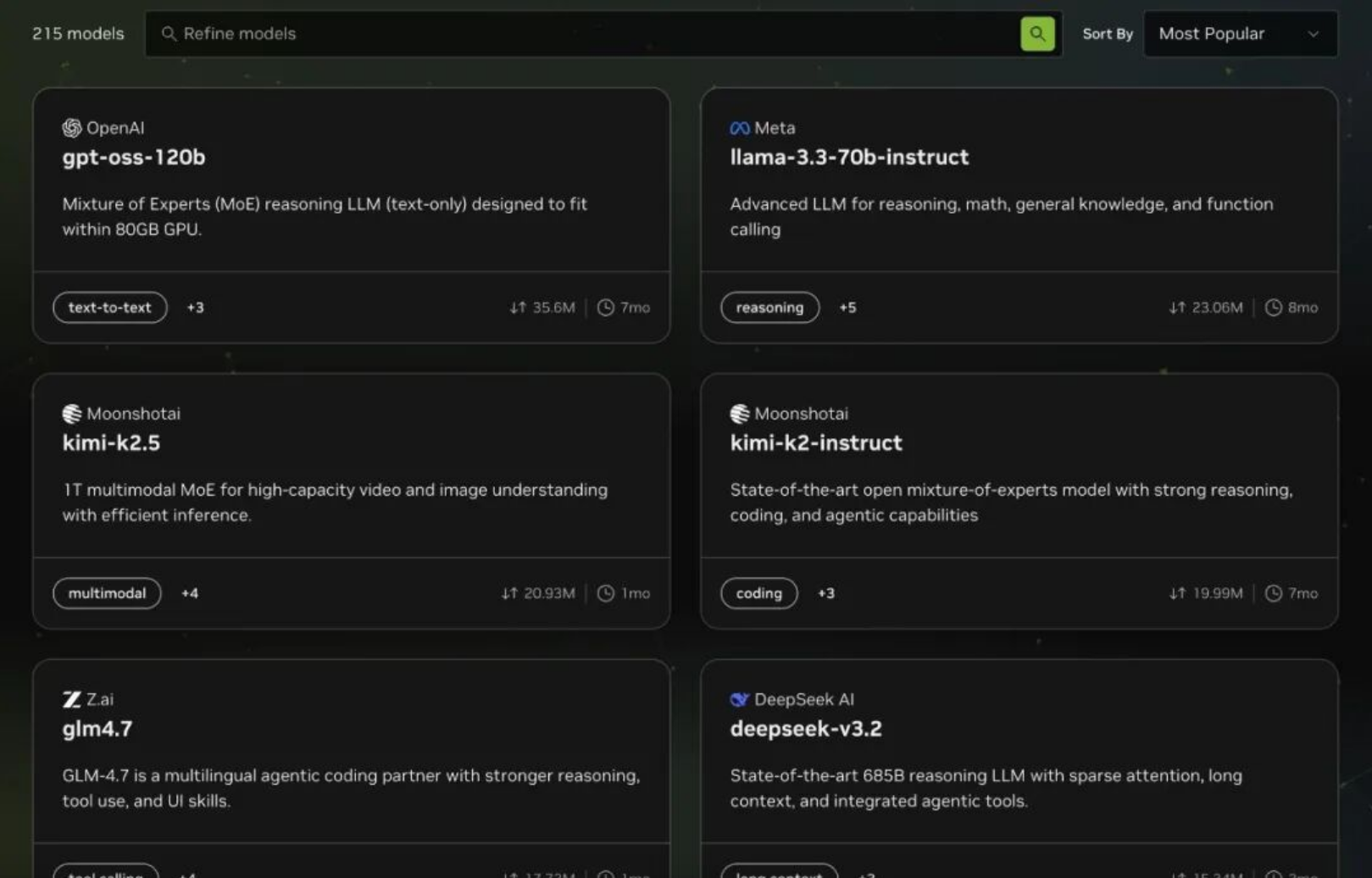Click the 20.93M usage arrows icon
The image size is (1372, 878).
pyautogui.click(x=509, y=593)
